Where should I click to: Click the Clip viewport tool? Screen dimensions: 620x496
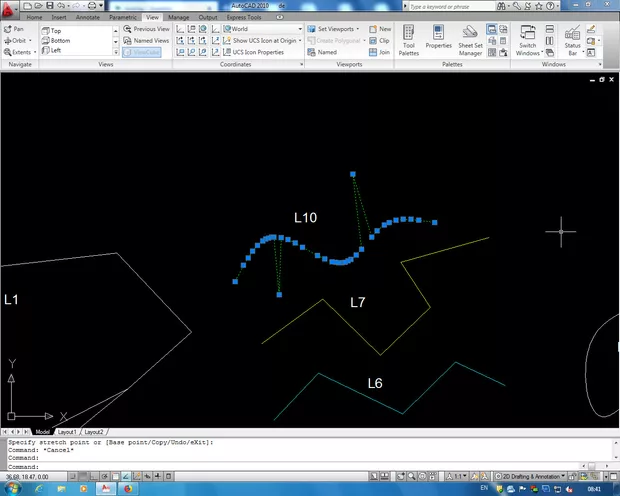pos(380,40)
